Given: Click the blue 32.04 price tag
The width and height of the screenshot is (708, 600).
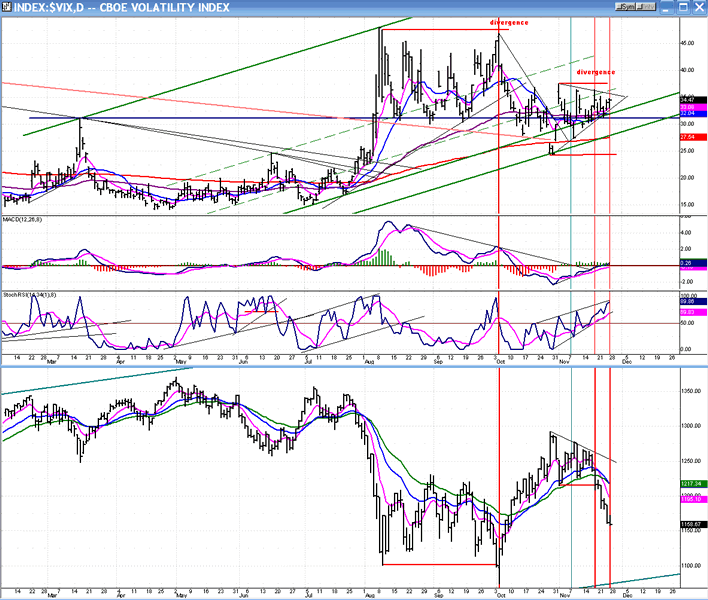Looking at the screenshot, I should pyautogui.click(x=687, y=114).
